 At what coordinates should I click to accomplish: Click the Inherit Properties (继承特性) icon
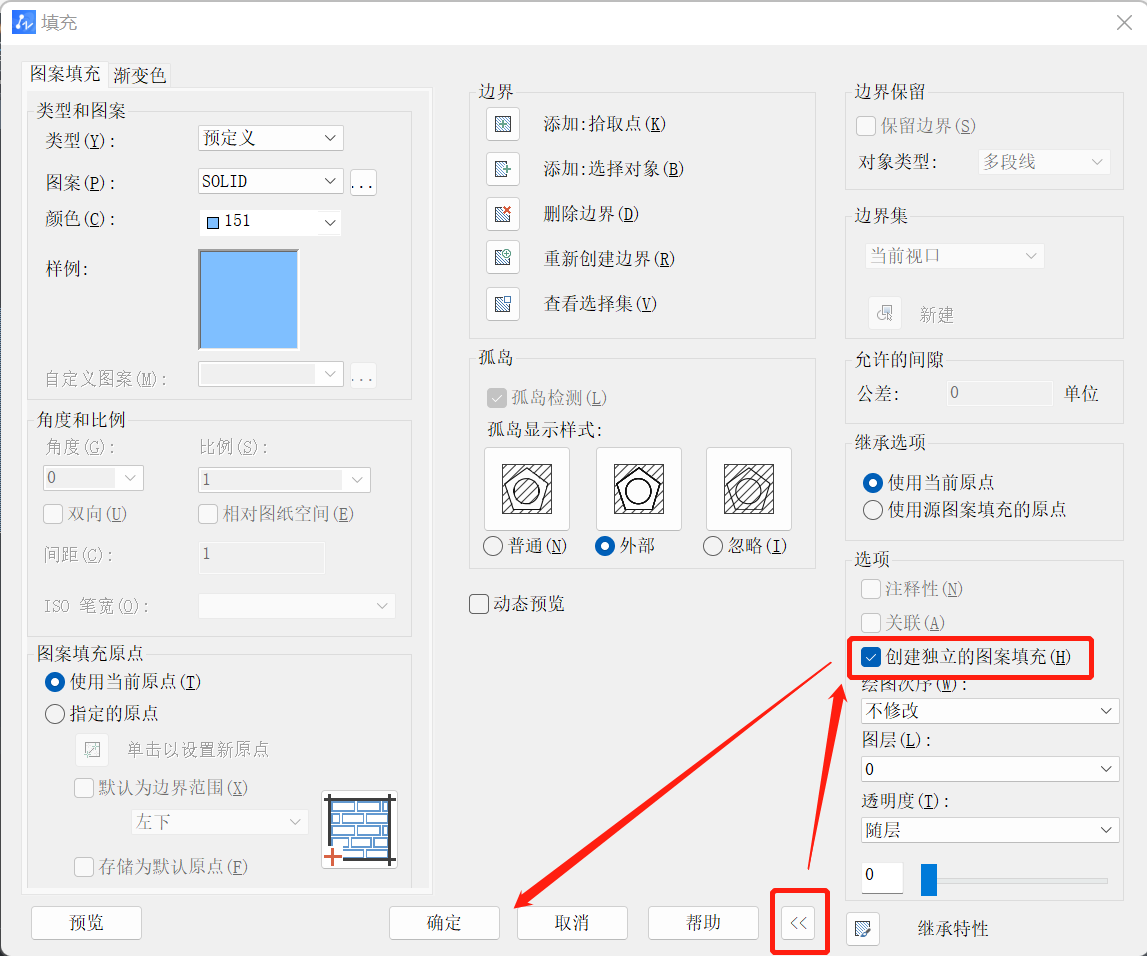[862, 929]
